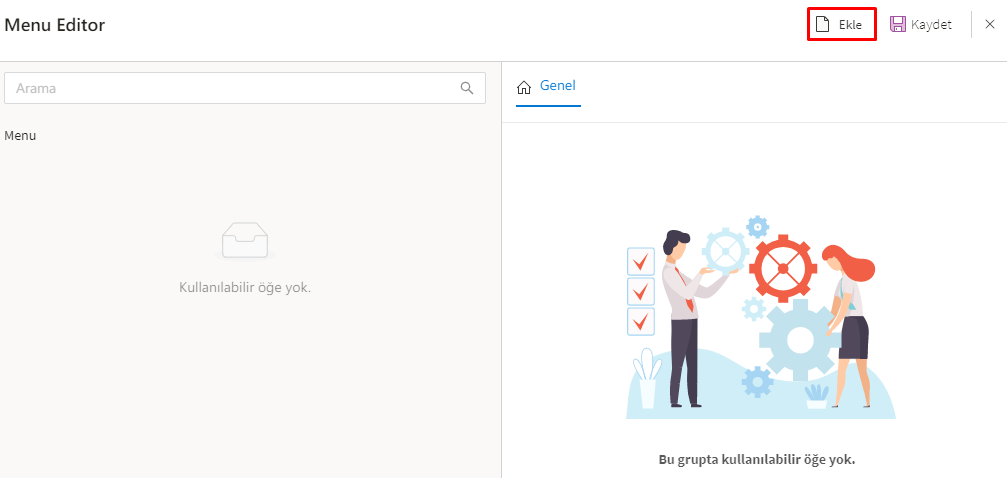Click the red gear in the illustration
This screenshot has height=478, width=1007.
point(783,268)
